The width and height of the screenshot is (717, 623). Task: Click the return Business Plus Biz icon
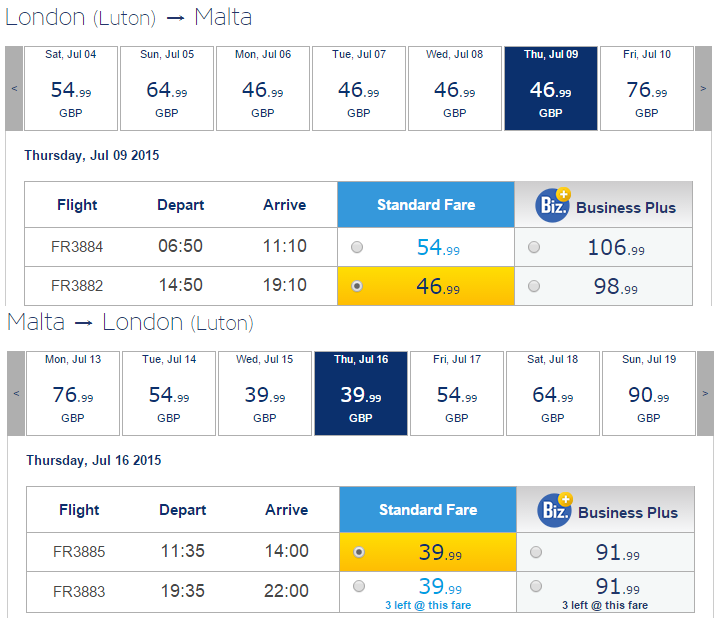tap(555, 510)
